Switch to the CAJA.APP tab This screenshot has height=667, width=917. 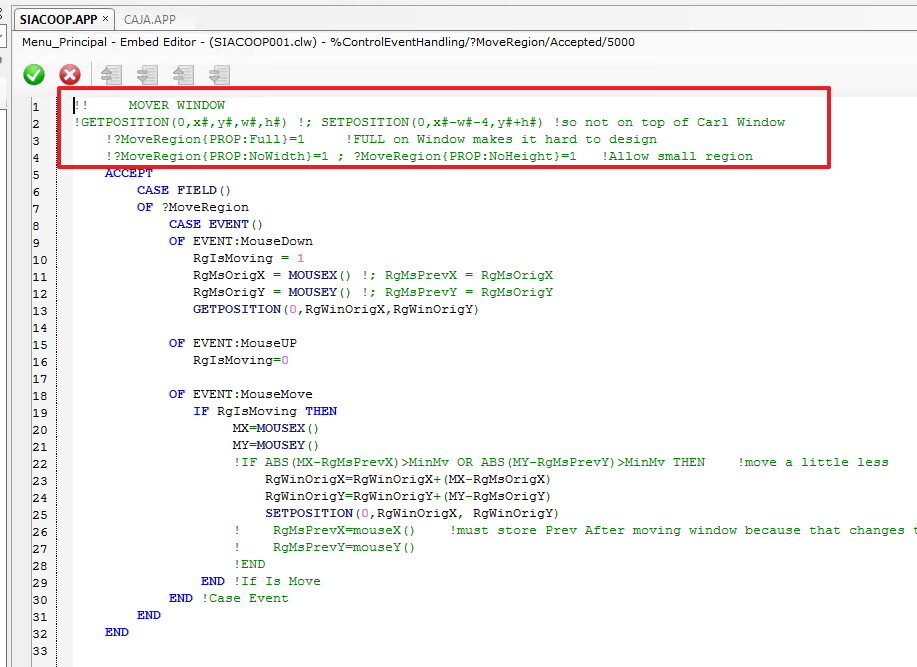[x=149, y=19]
